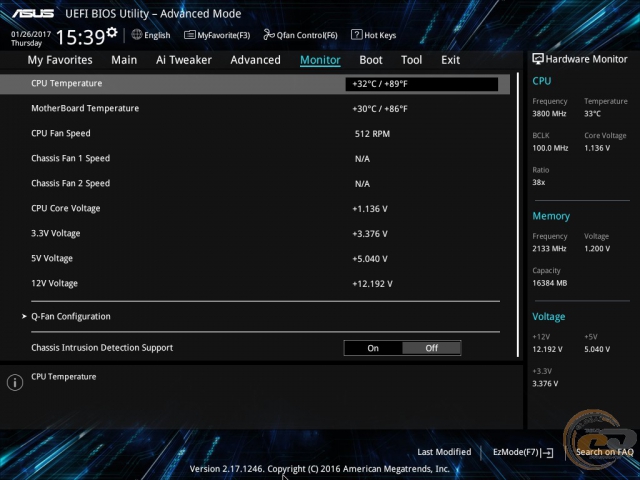Image resolution: width=640 pixels, height=480 pixels.
Task: Click the 100.0 MHz BCLK reading
Action: point(550,148)
